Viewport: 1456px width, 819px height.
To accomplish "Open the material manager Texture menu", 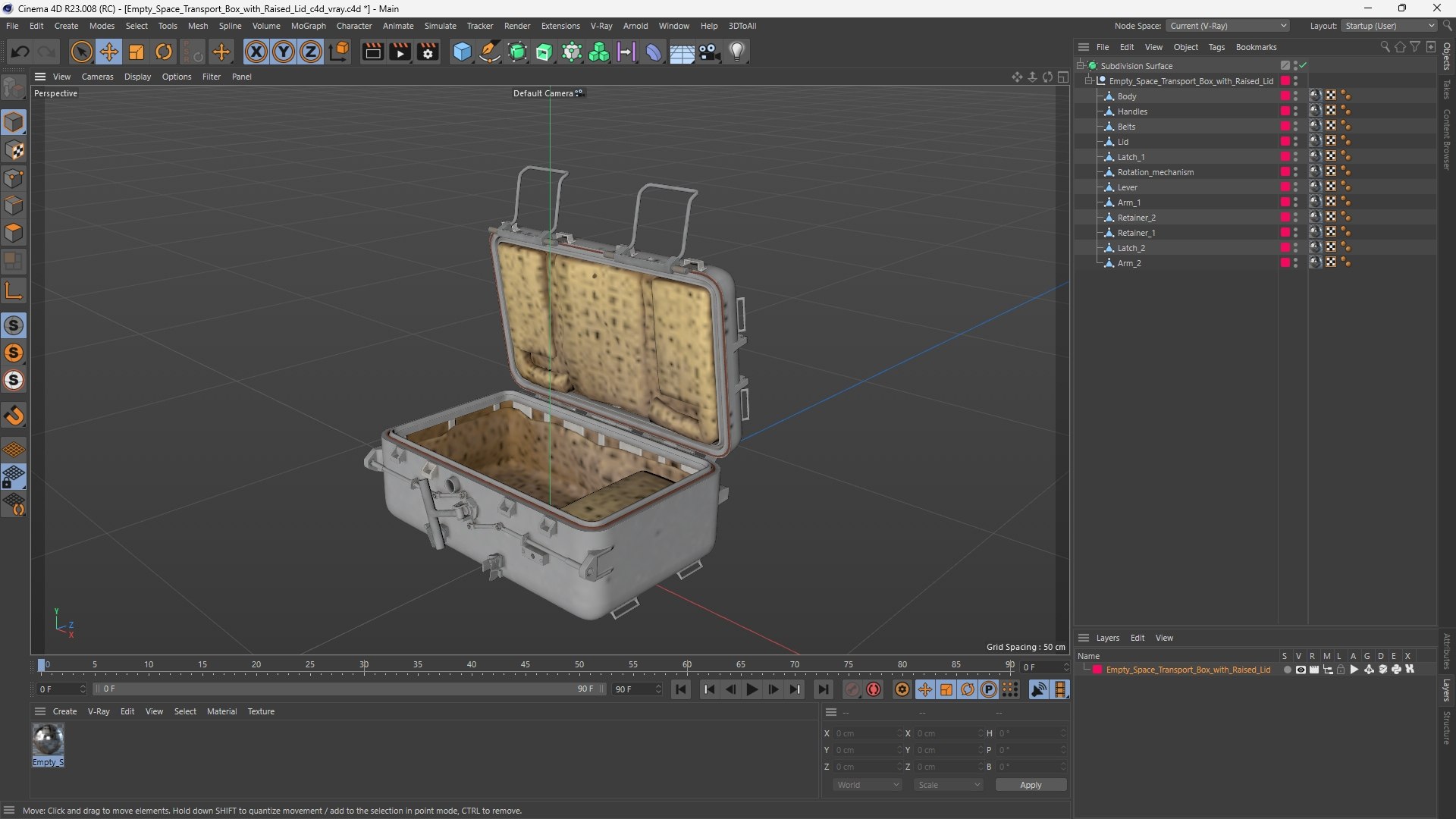I will coord(261,711).
